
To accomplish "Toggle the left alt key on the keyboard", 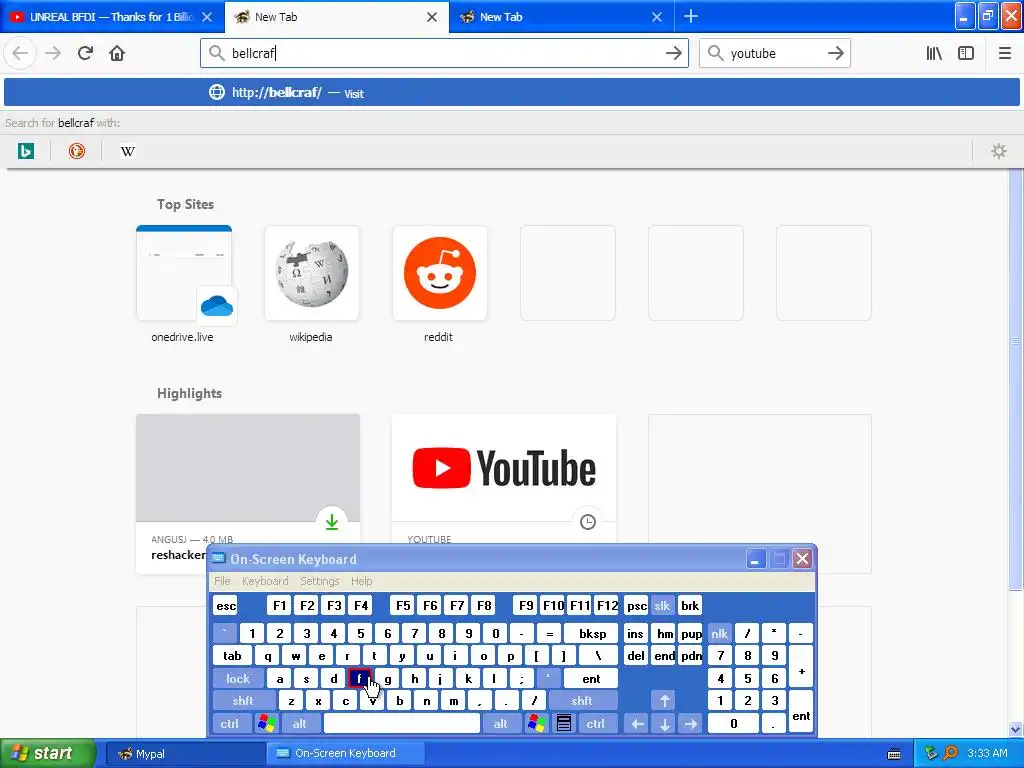I will point(300,724).
